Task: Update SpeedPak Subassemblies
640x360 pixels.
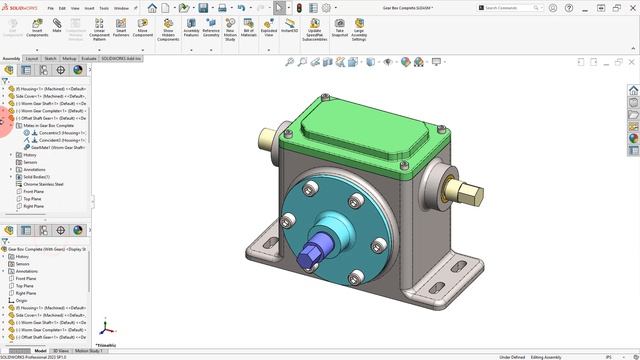Action: (x=315, y=29)
